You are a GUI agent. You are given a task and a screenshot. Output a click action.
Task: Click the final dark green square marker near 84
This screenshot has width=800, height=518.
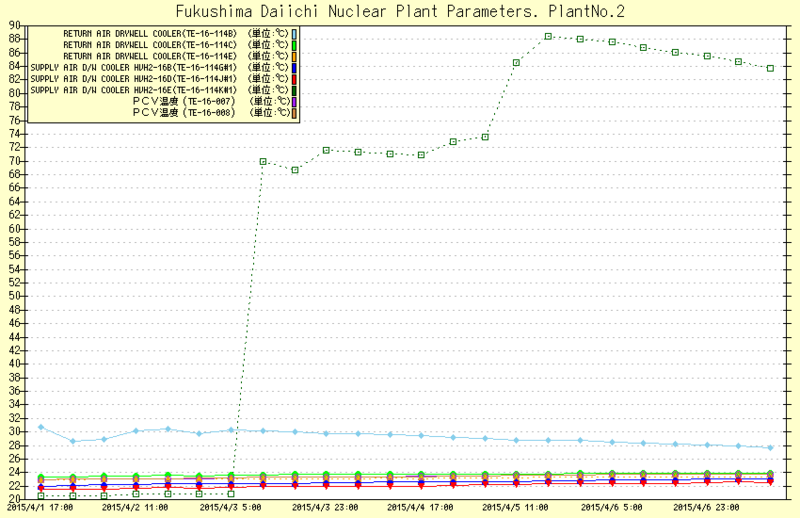tap(770, 68)
